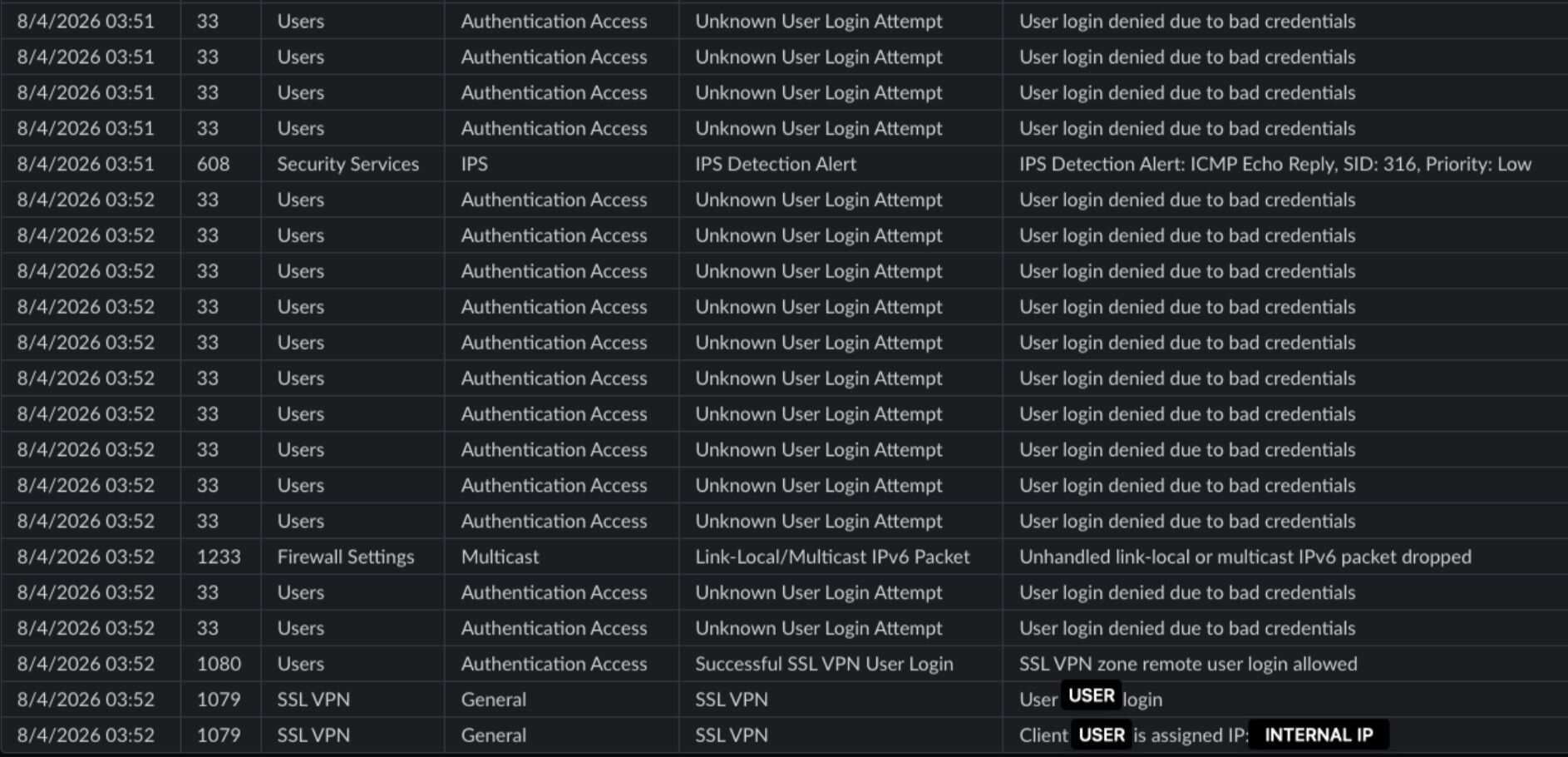Click the INTERNAL IP redaction label
Screen dimensions: 1568x757
(x=1319, y=735)
